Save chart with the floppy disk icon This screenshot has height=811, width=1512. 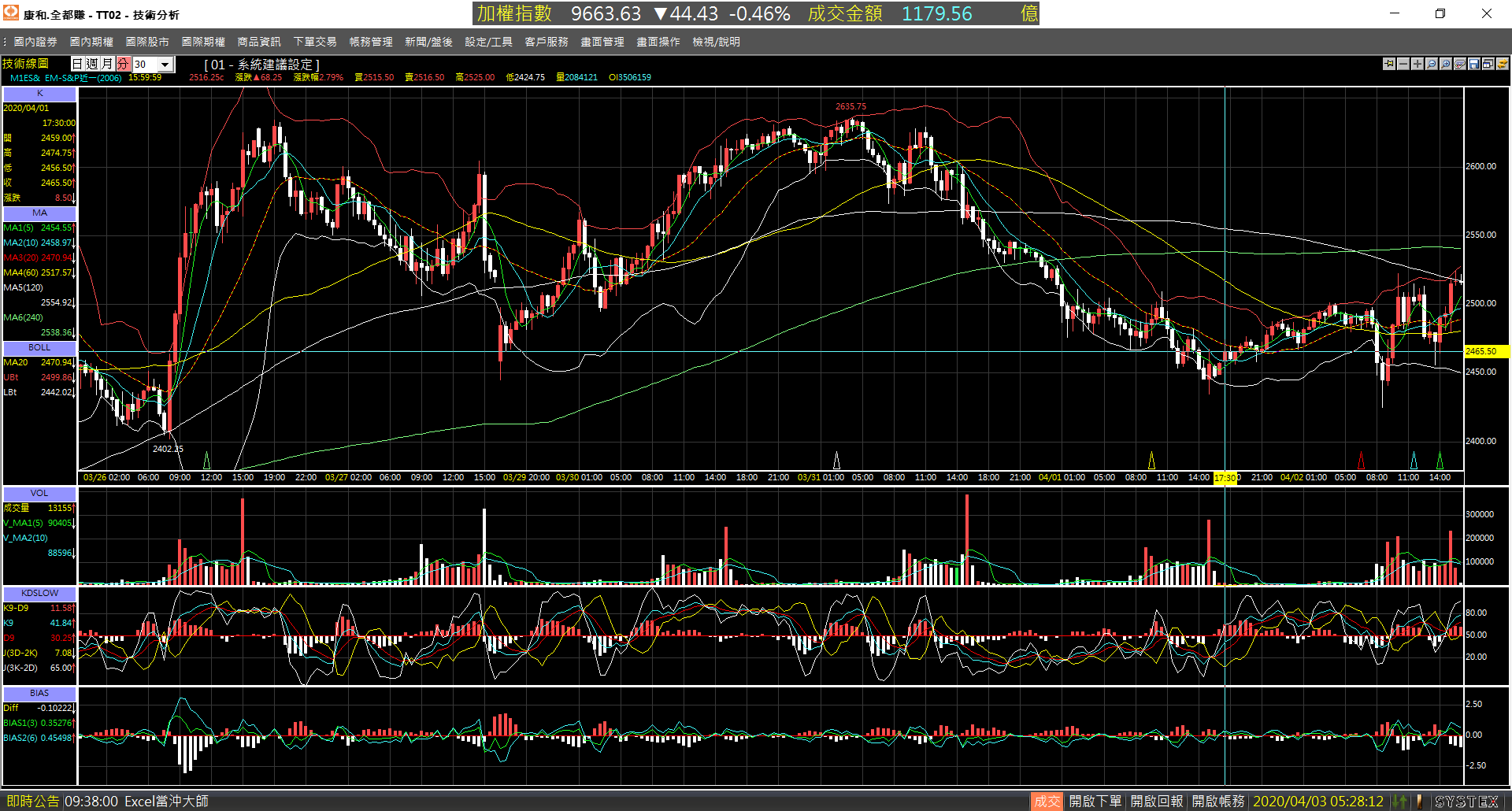click(x=1474, y=64)
